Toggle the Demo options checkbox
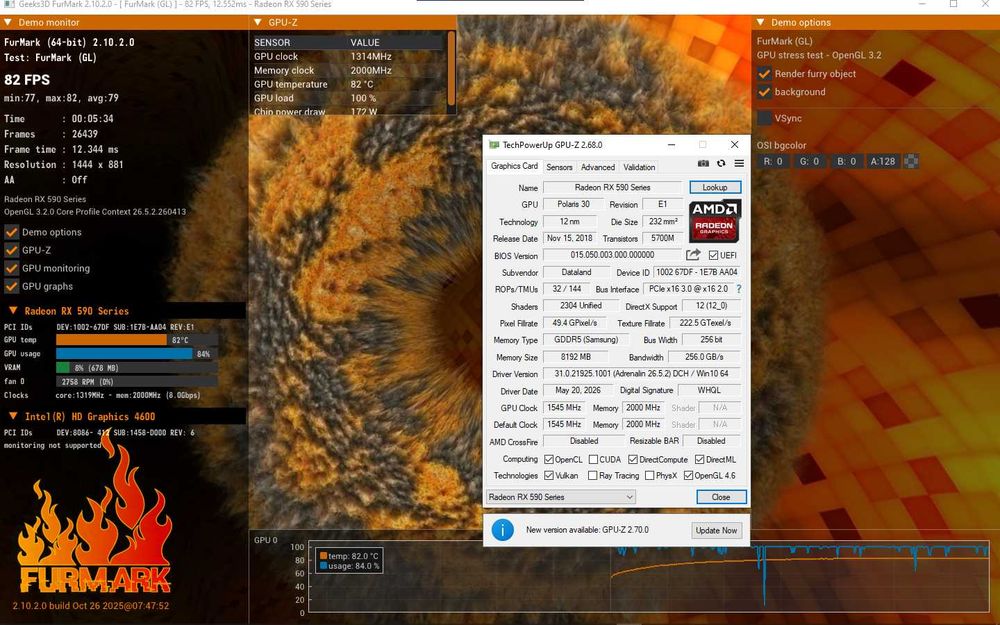This screenshot has height=625, width=1000. point(11,232)
